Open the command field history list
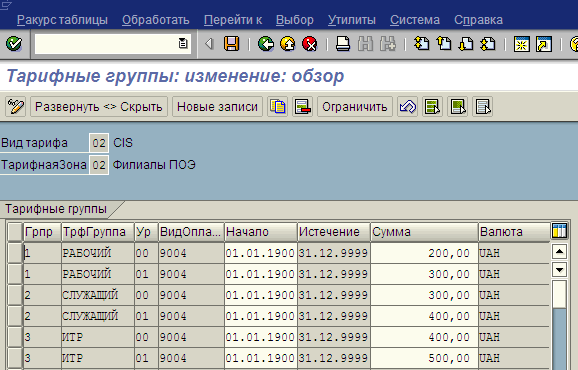The height and width of the screenshot is (370, 578). [x=183, y=43]
